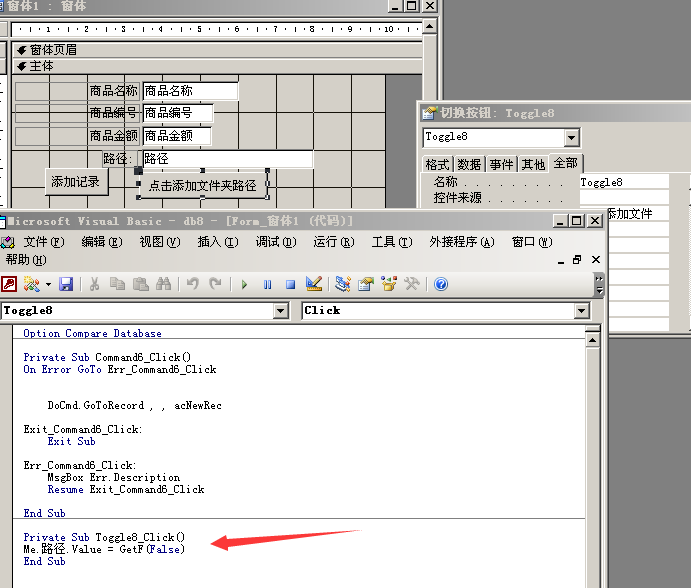Expand the Toggle8 object dropdown in code window
Image resolution: width=691 pixels, height=588 pixels.
[281, 311]
